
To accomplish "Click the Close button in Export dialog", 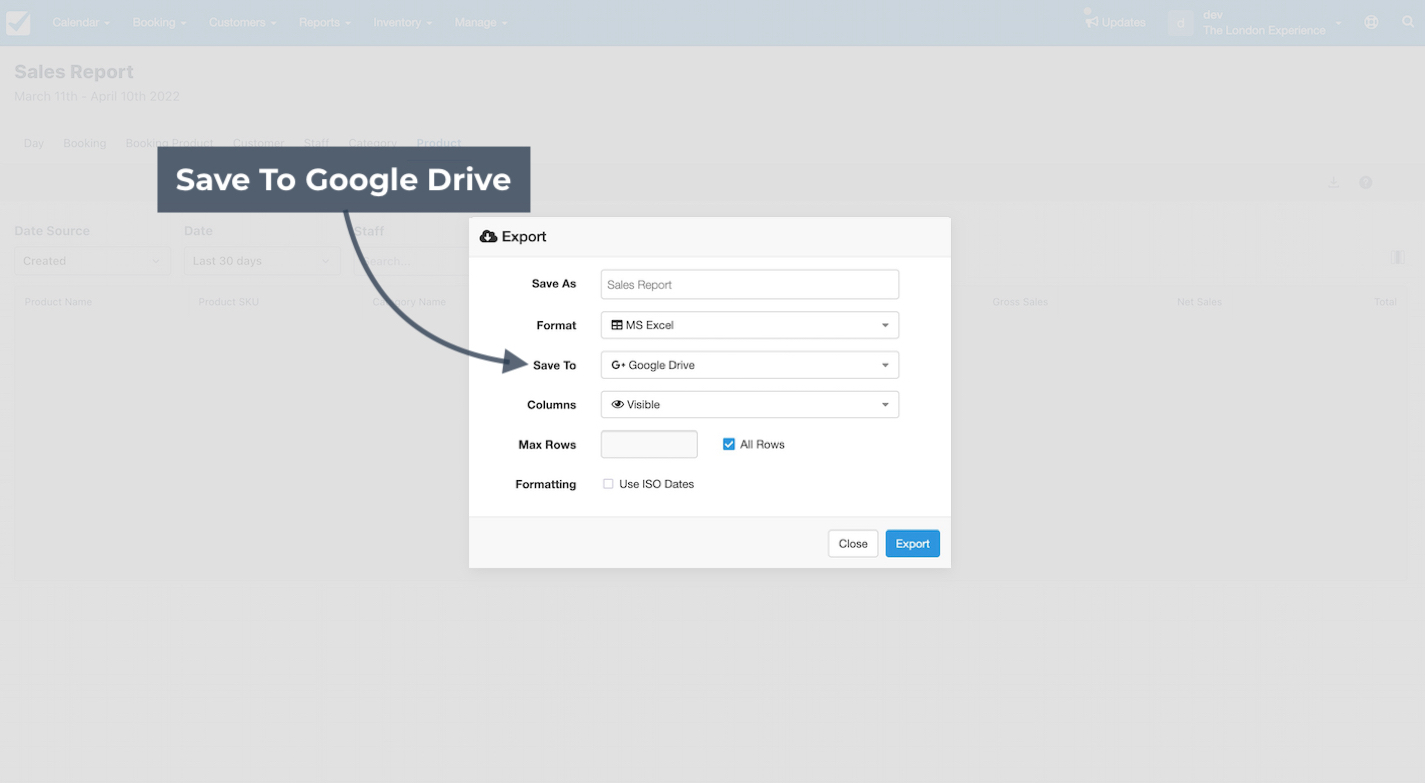I will [853, 544].
